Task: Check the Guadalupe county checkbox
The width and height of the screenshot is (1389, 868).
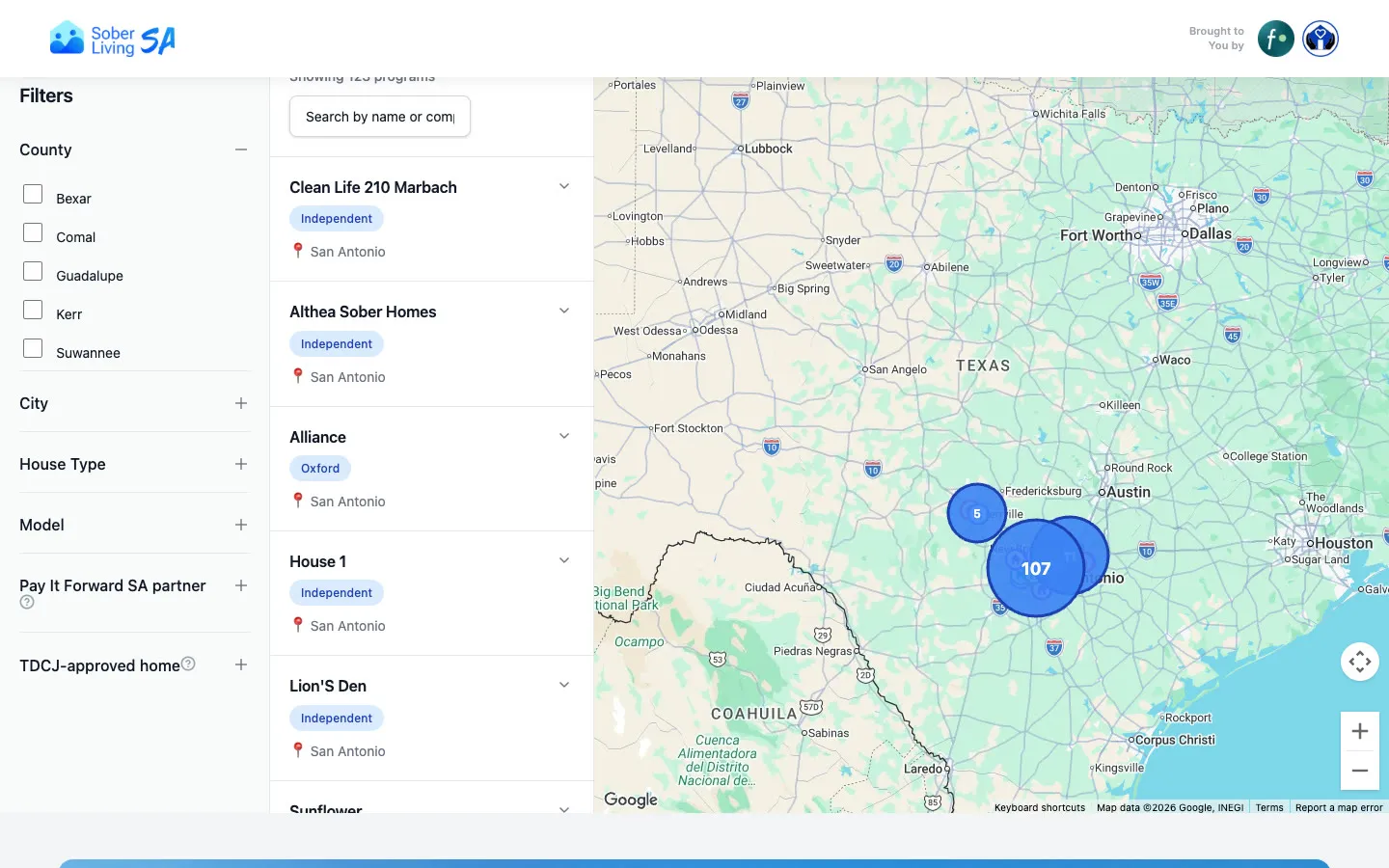Action: 33,271
